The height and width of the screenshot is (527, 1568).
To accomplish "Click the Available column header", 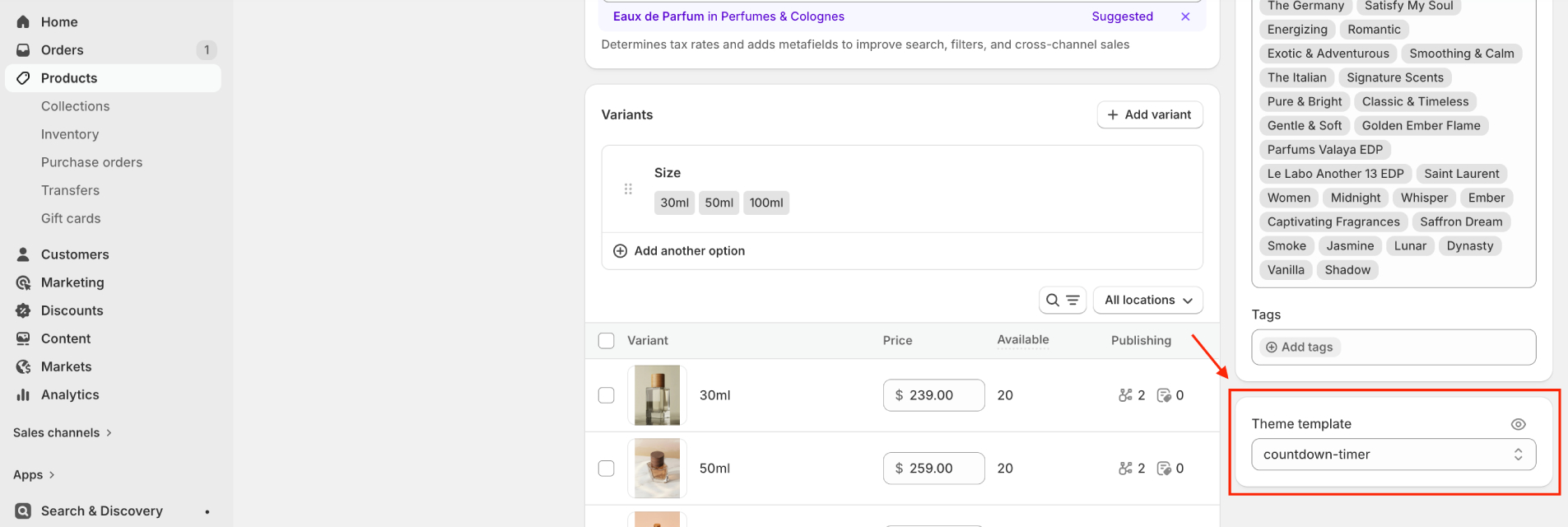I will point(1023,340).
